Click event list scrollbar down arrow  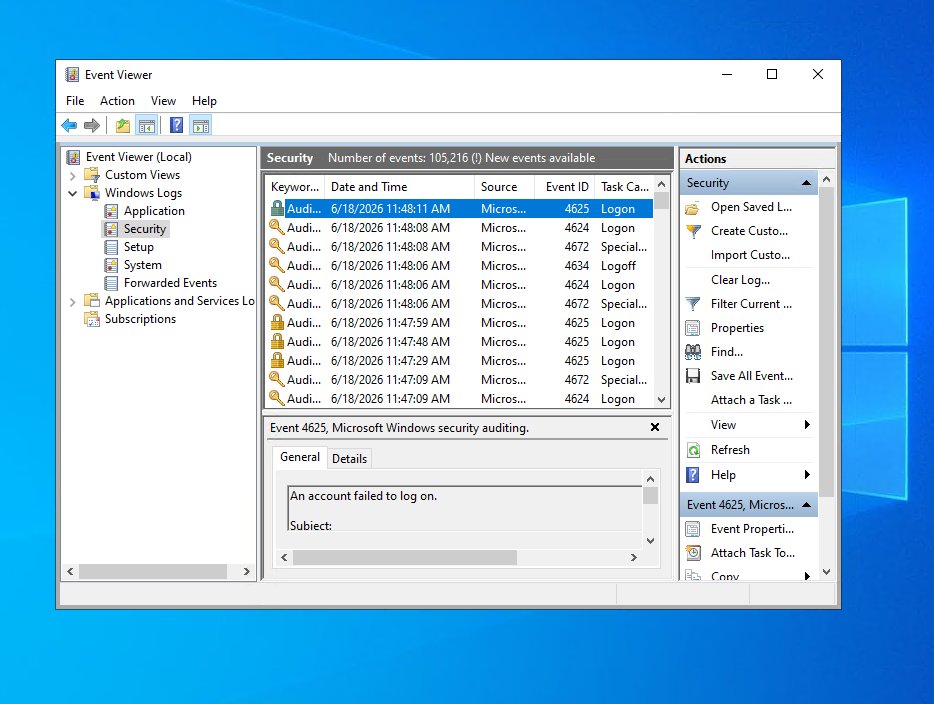click(x=662, y=400)
